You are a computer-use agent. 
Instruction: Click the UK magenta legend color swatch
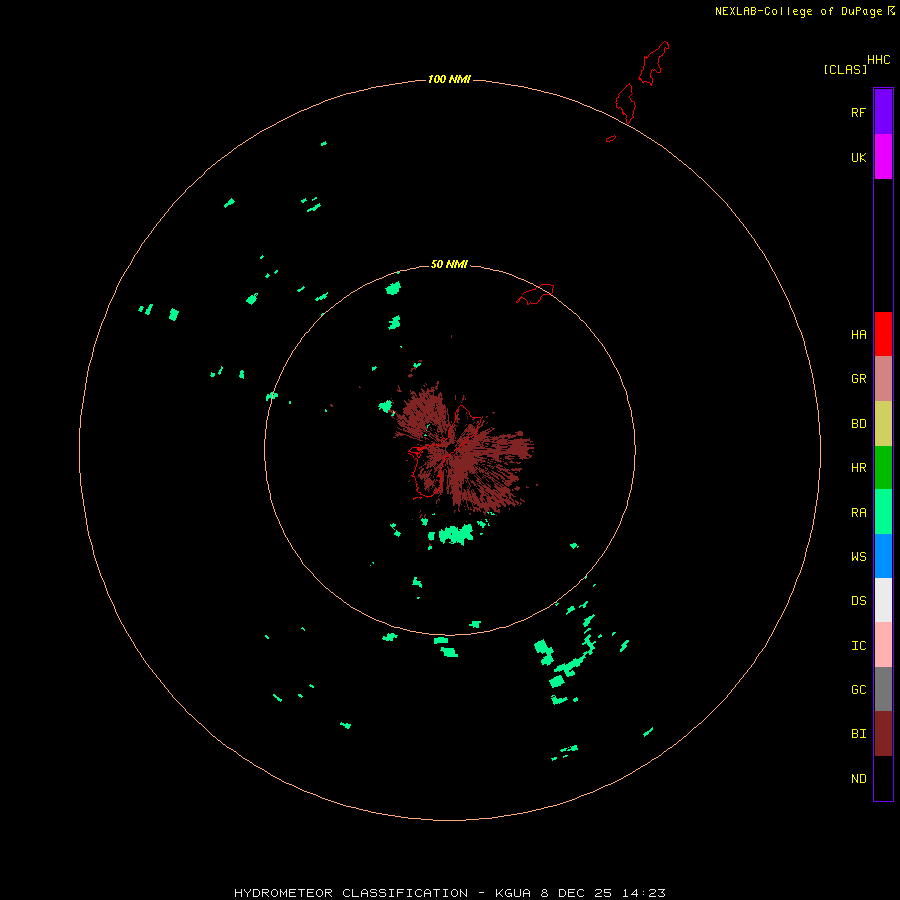pyautogui.click(x=883, y=156)
